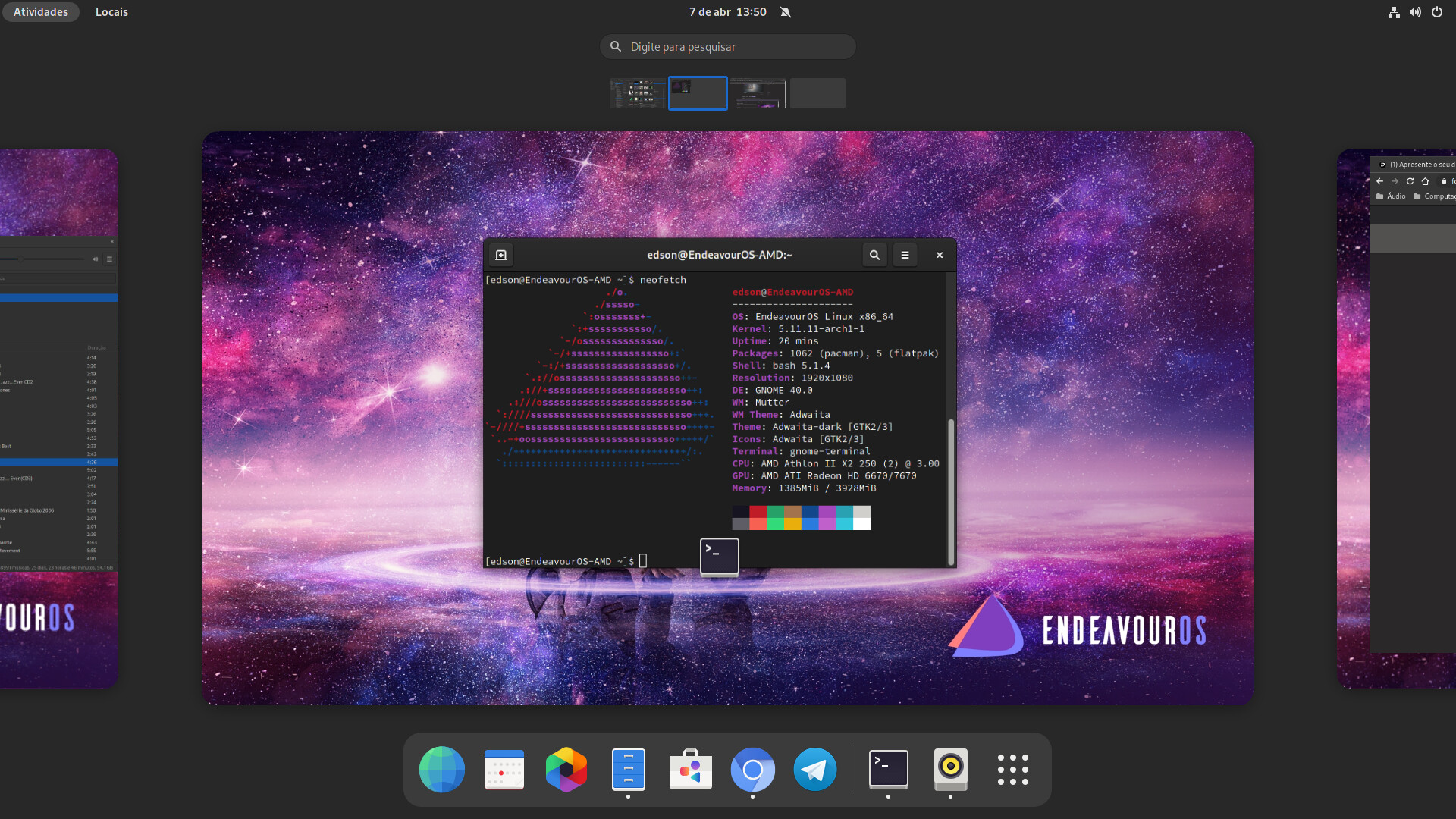Close the terminal window

pyautogui.click(x=940, y=256)
